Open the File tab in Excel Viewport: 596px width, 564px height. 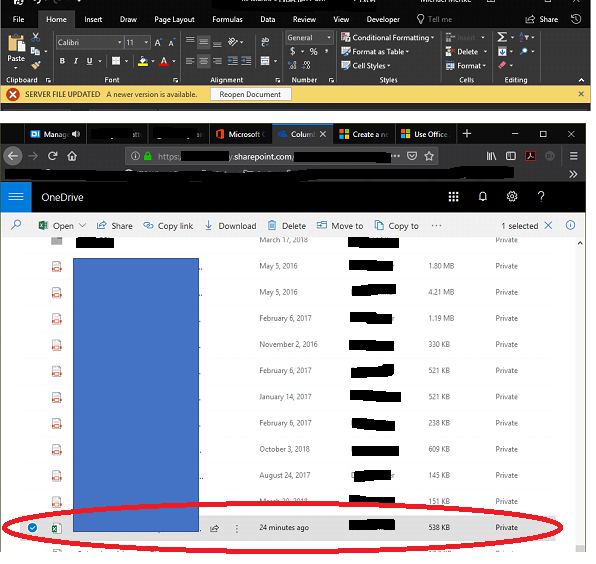pos(18,19)
